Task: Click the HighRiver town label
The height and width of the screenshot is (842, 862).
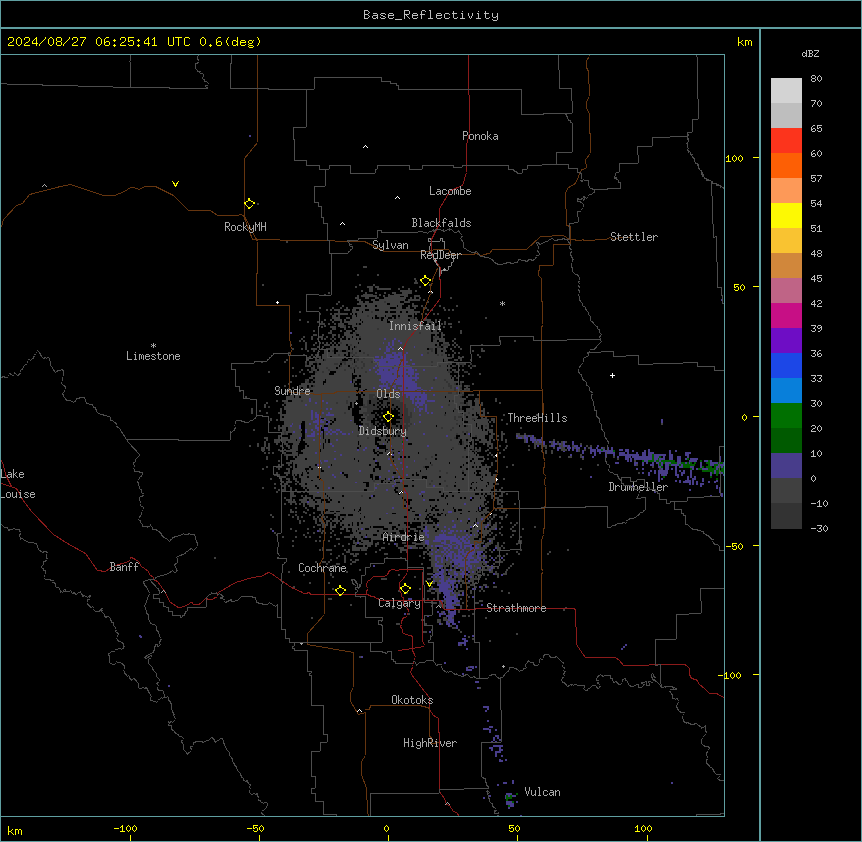Action: (430, 743)
